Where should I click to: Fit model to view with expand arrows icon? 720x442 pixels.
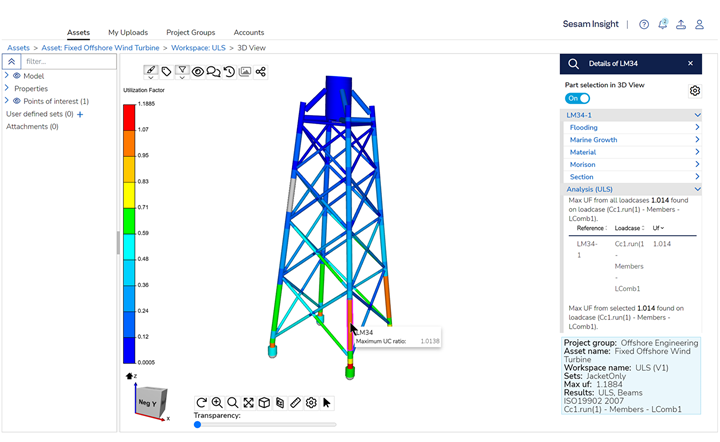tap(248, 403)
